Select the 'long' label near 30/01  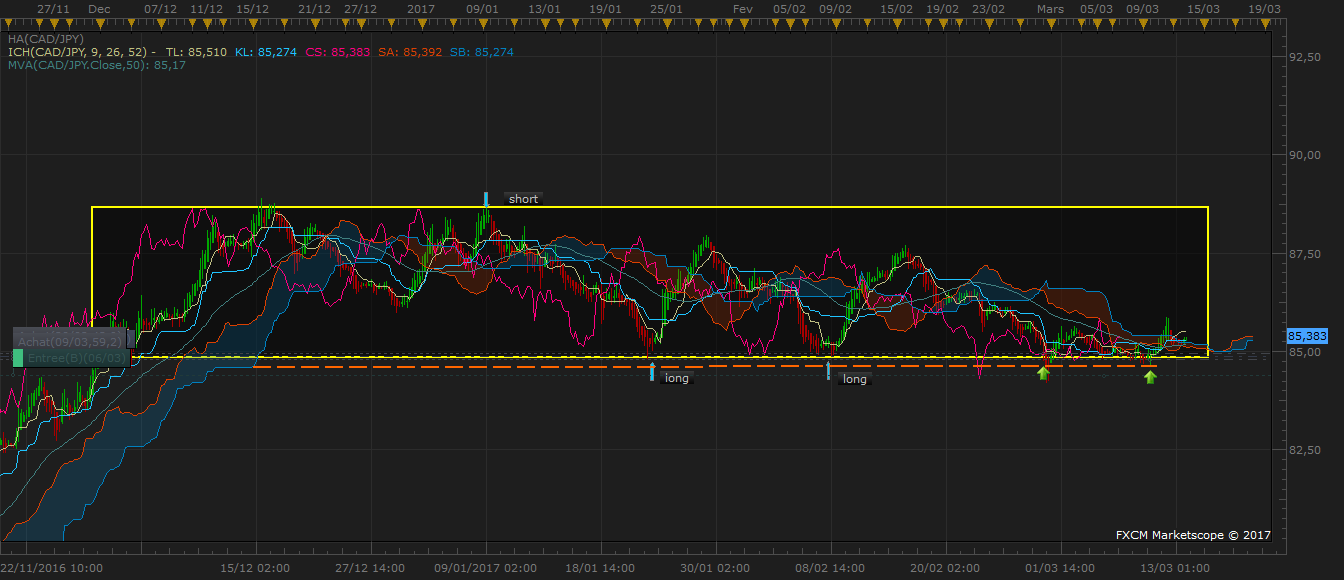click(677, 378)
